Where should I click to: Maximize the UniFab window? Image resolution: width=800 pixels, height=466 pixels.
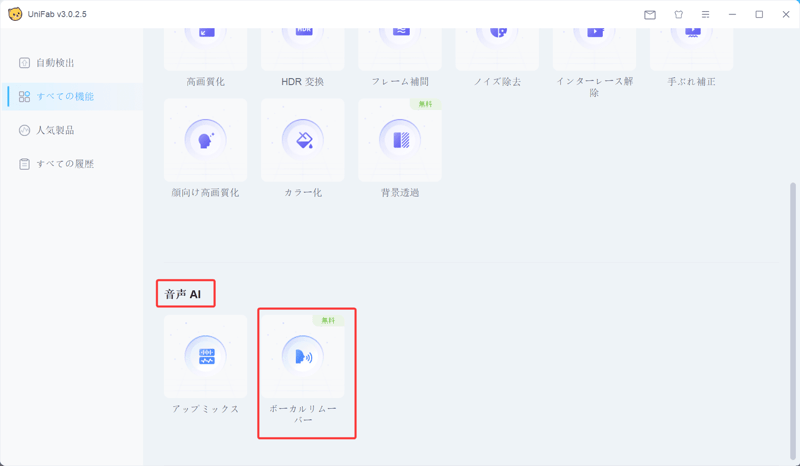pos(759,15)
